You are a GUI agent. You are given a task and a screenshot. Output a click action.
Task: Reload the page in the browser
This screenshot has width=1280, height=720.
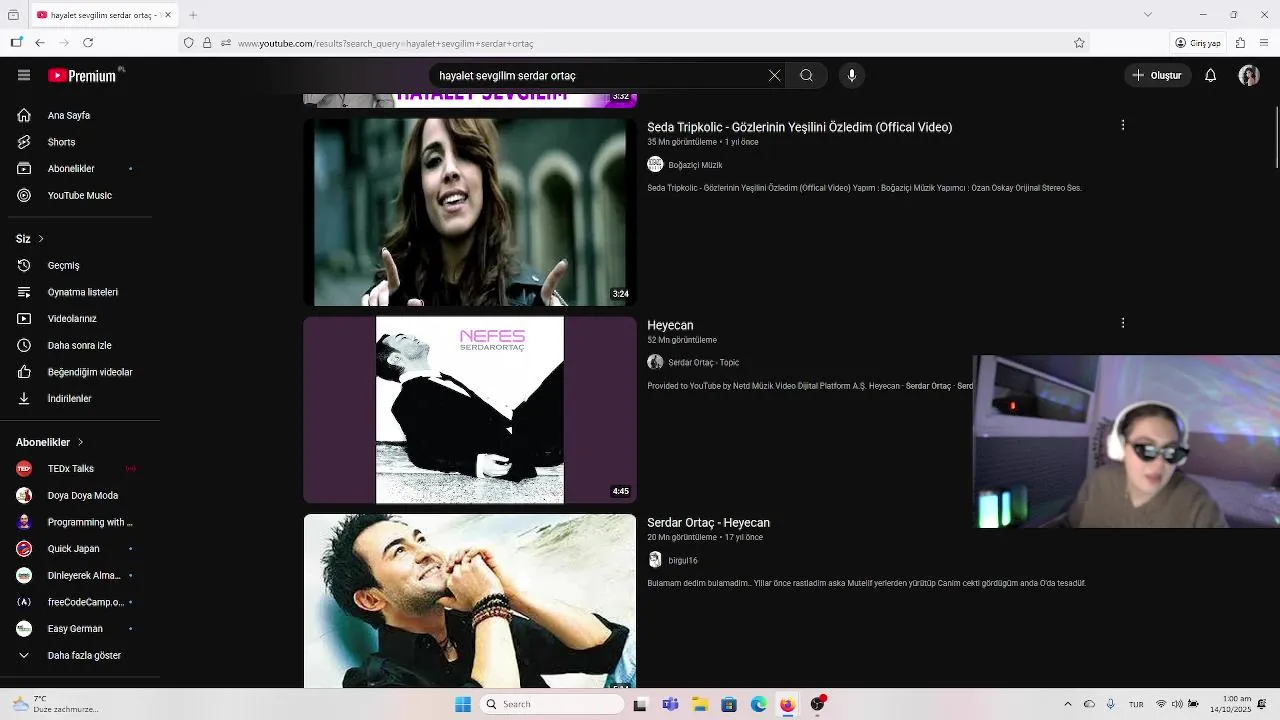coord(88,43)
